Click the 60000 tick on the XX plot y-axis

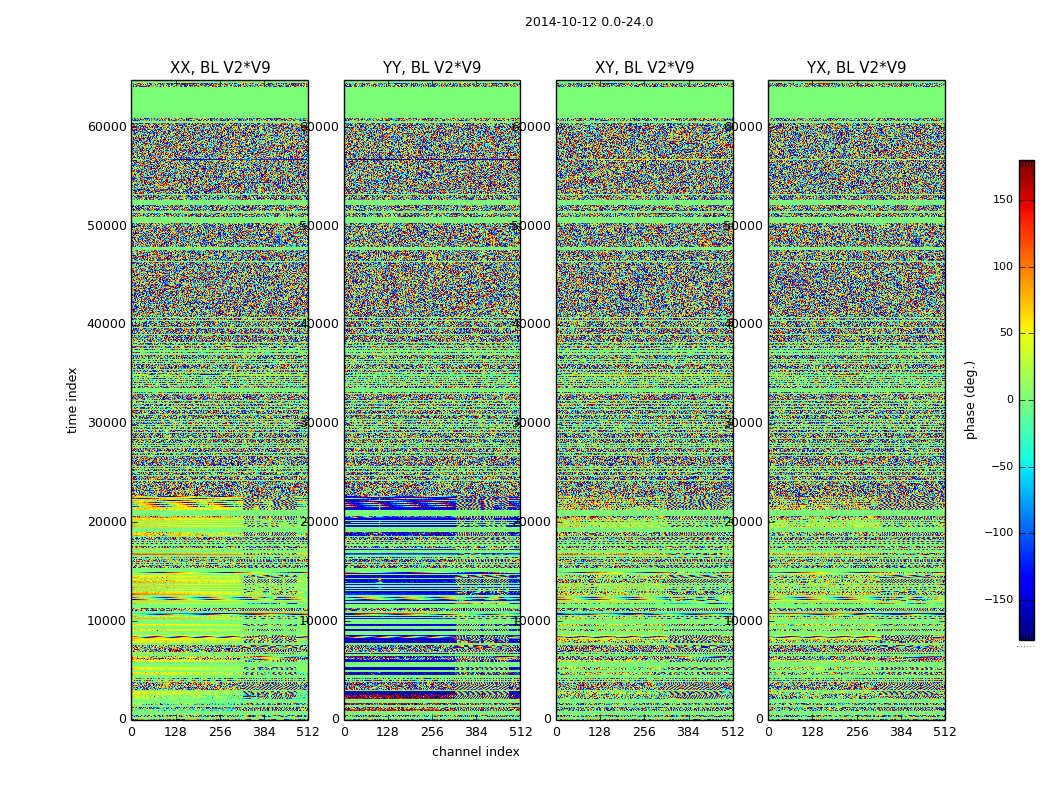click(x=108, y=127)
